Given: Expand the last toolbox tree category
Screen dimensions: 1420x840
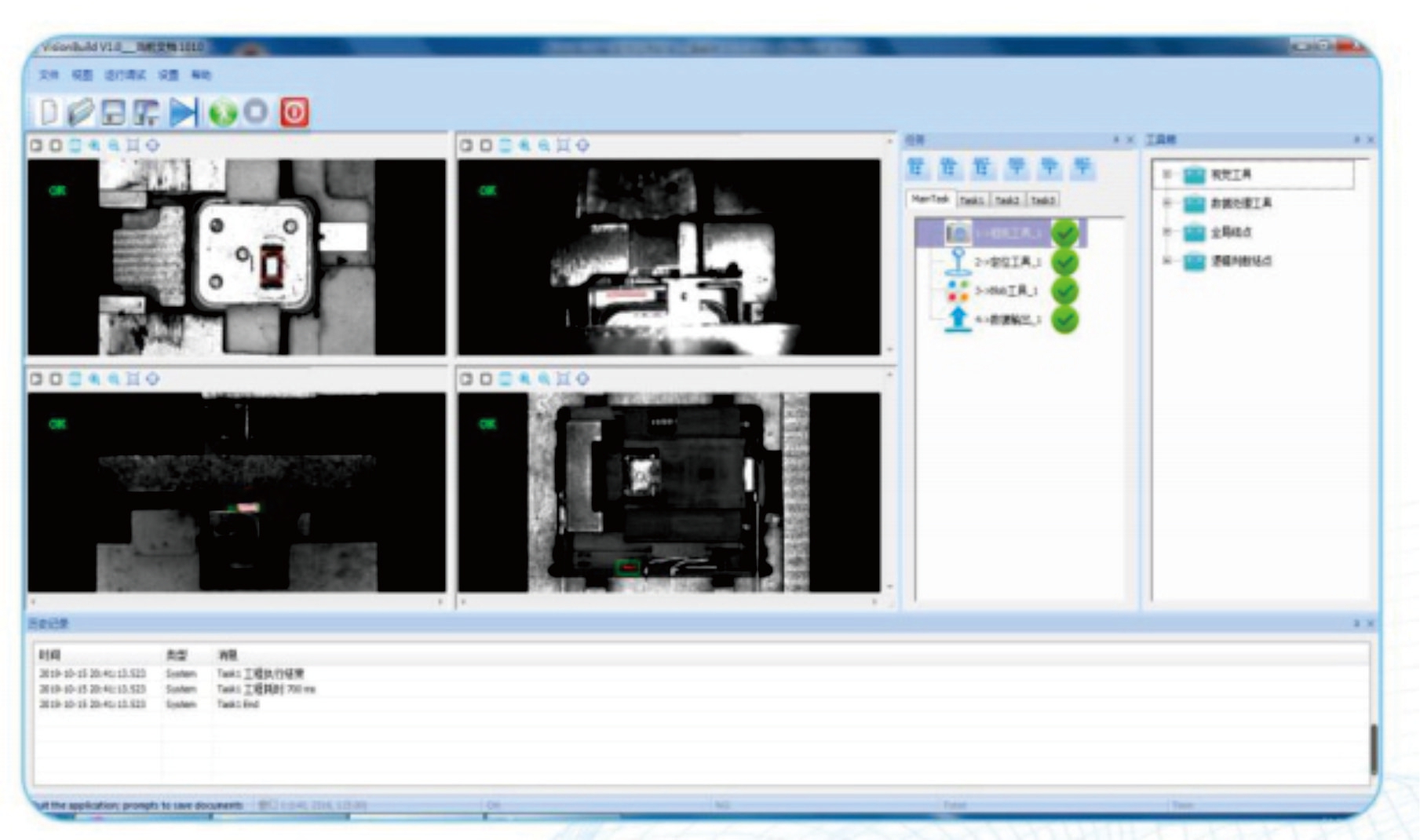Looking at the screenshot, I should (1166, 261).
